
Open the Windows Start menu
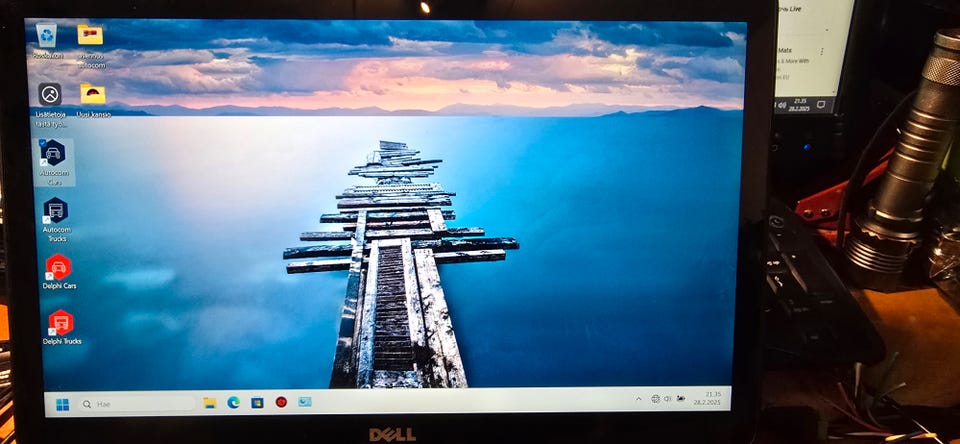[x=62, y=404]
